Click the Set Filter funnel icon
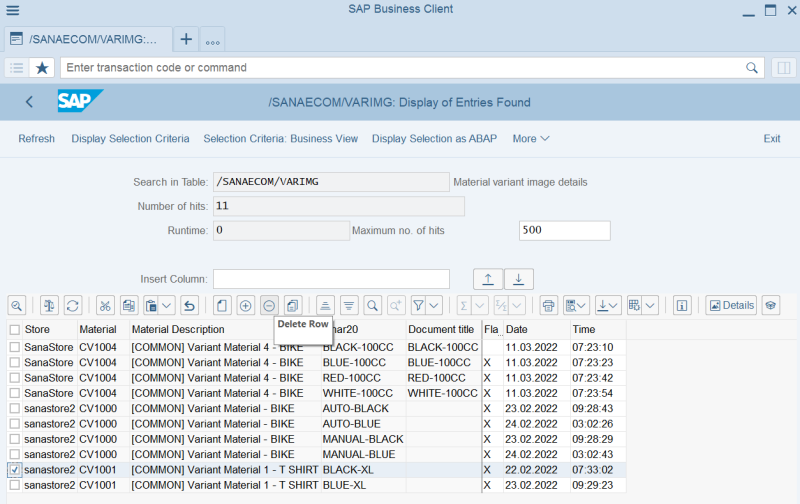800x504 pixels. tap(418, 306)
